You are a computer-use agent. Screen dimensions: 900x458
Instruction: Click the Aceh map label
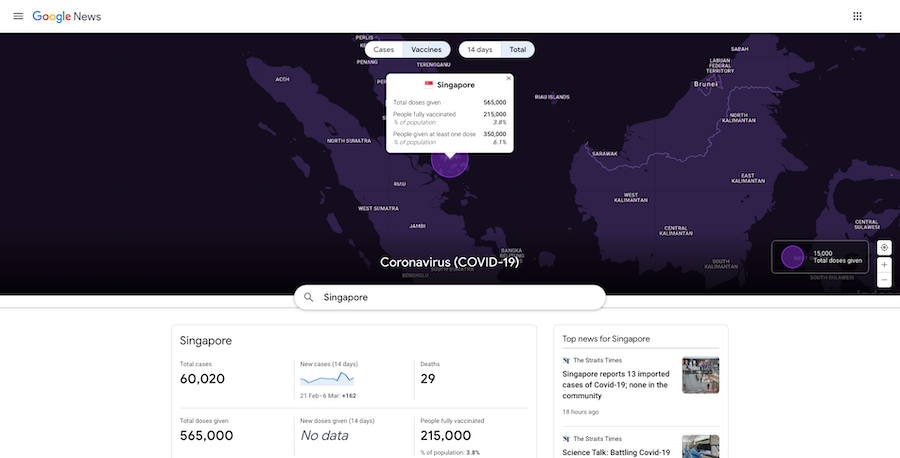(x=282, y=79)
